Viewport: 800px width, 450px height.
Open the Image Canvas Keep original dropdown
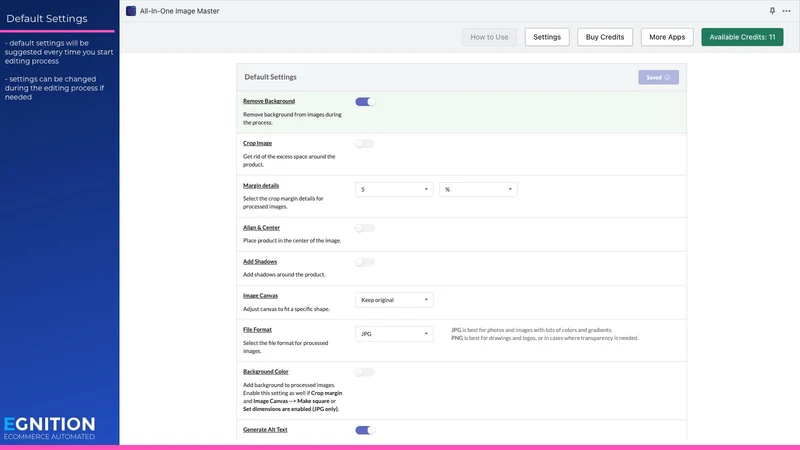394,299
